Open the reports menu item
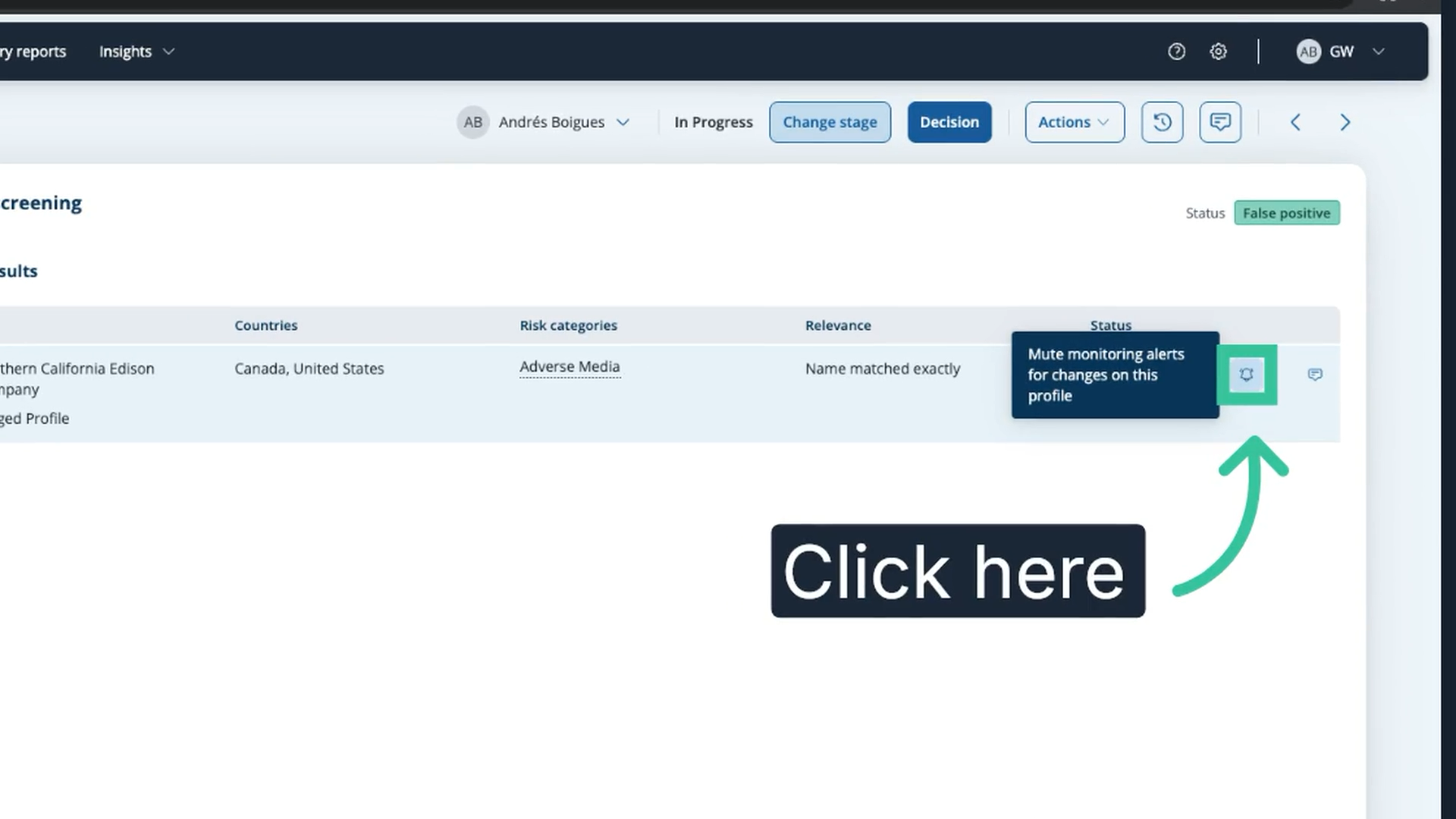This screenshot has height=819, width=1456. (33, 52)
